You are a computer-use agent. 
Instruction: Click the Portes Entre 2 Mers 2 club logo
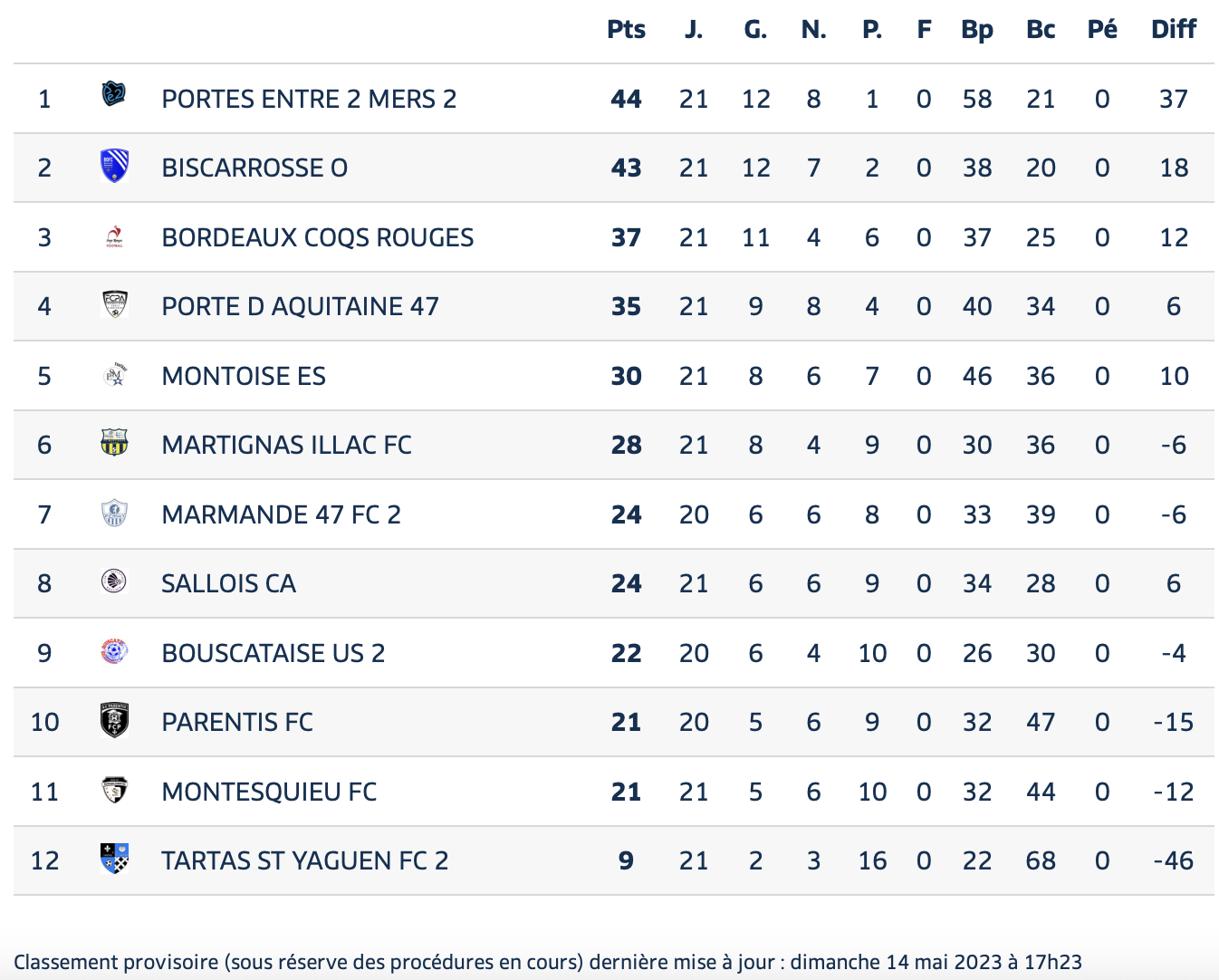point(114,94)
